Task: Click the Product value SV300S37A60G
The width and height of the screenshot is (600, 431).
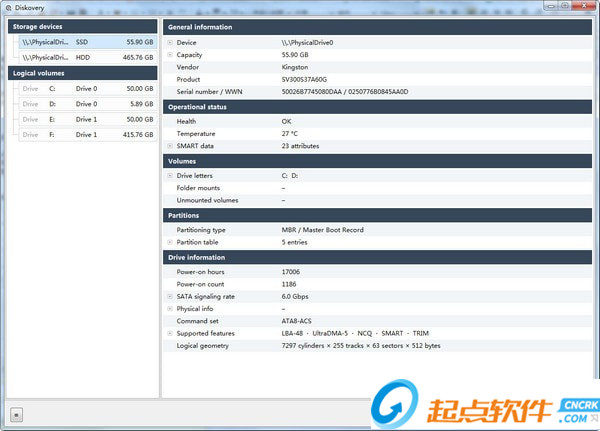Action: (x=304, y=80)
